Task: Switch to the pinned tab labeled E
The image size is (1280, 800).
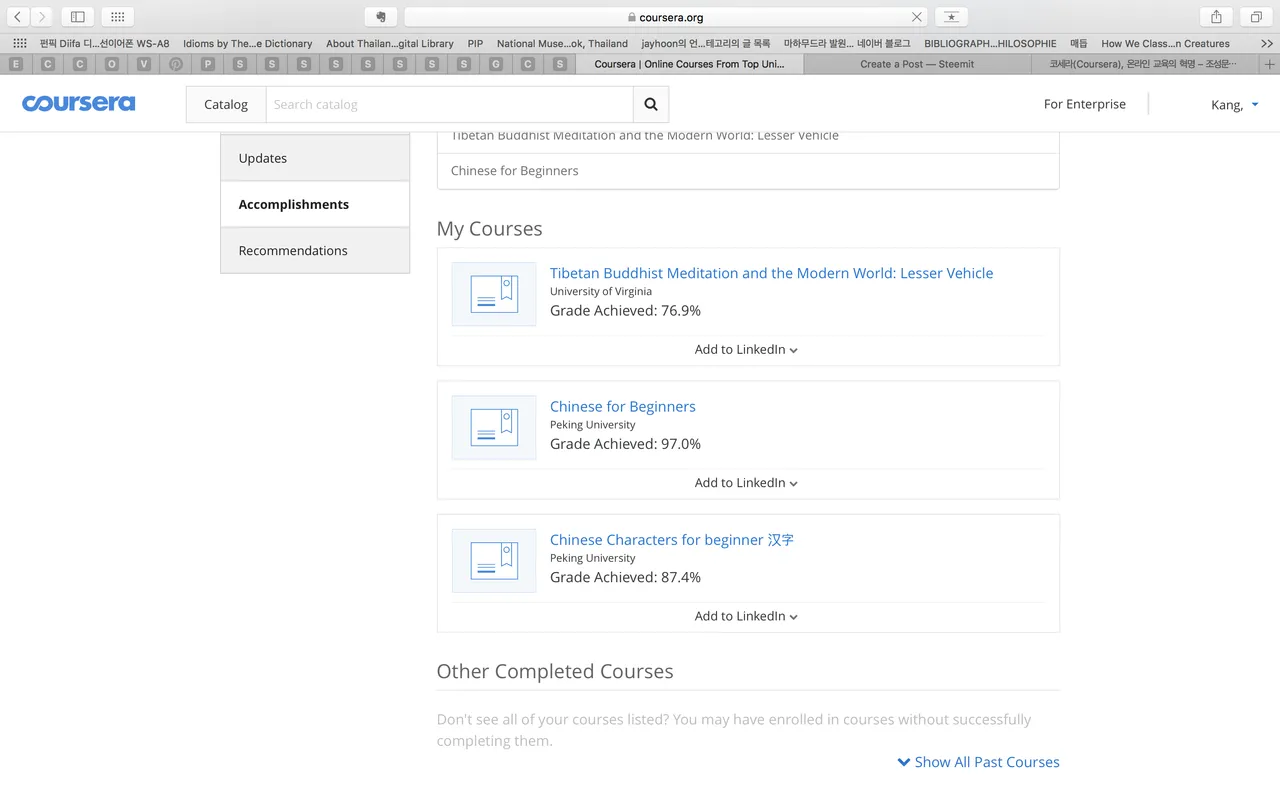Action: (16, 64)
